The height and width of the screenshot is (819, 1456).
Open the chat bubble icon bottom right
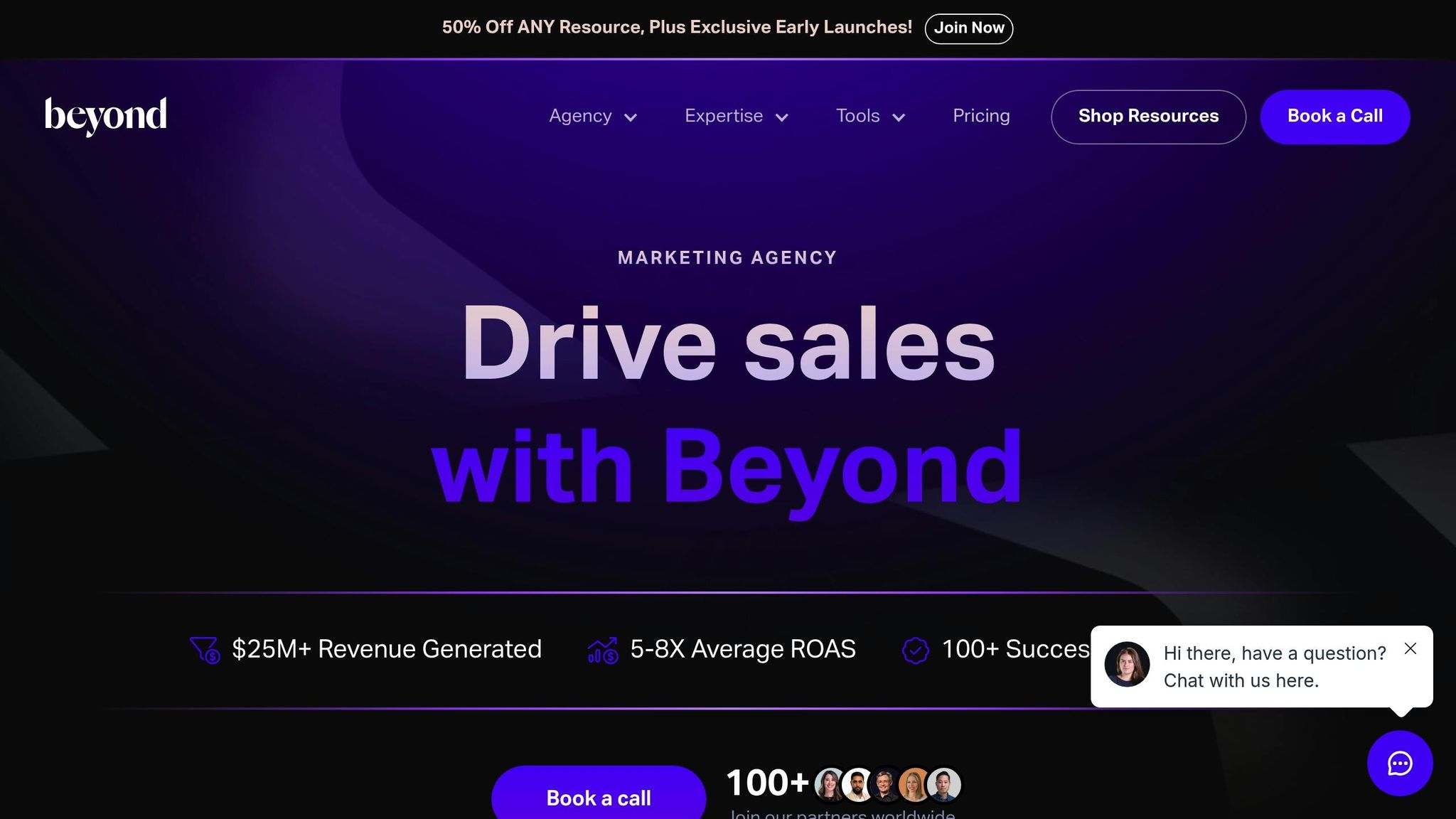1398,763
